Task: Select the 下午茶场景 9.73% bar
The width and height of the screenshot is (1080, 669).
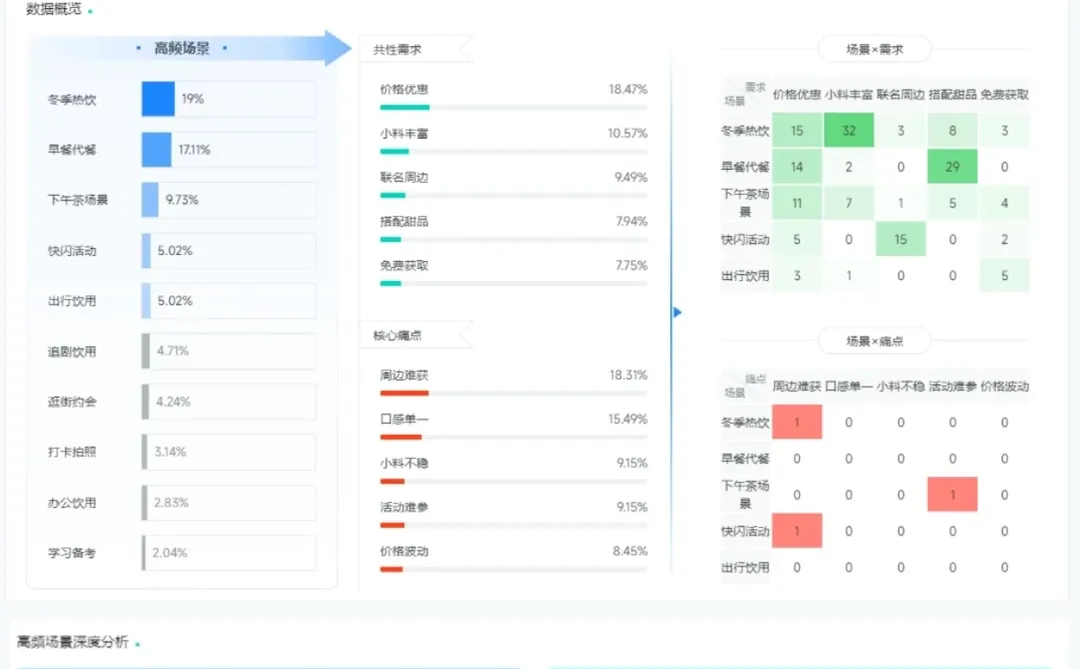Action: pyautogui.click(x=150, y=200)
